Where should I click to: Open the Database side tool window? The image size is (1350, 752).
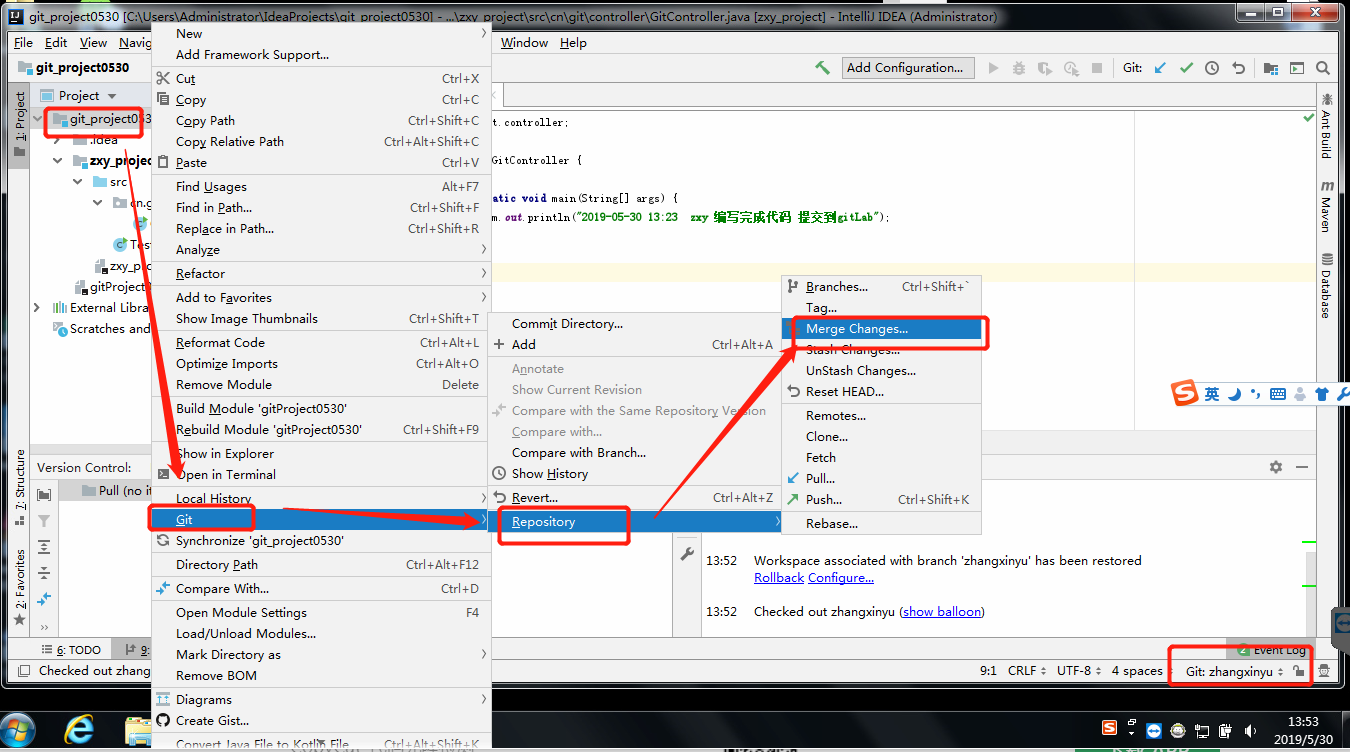[1327, 284]
